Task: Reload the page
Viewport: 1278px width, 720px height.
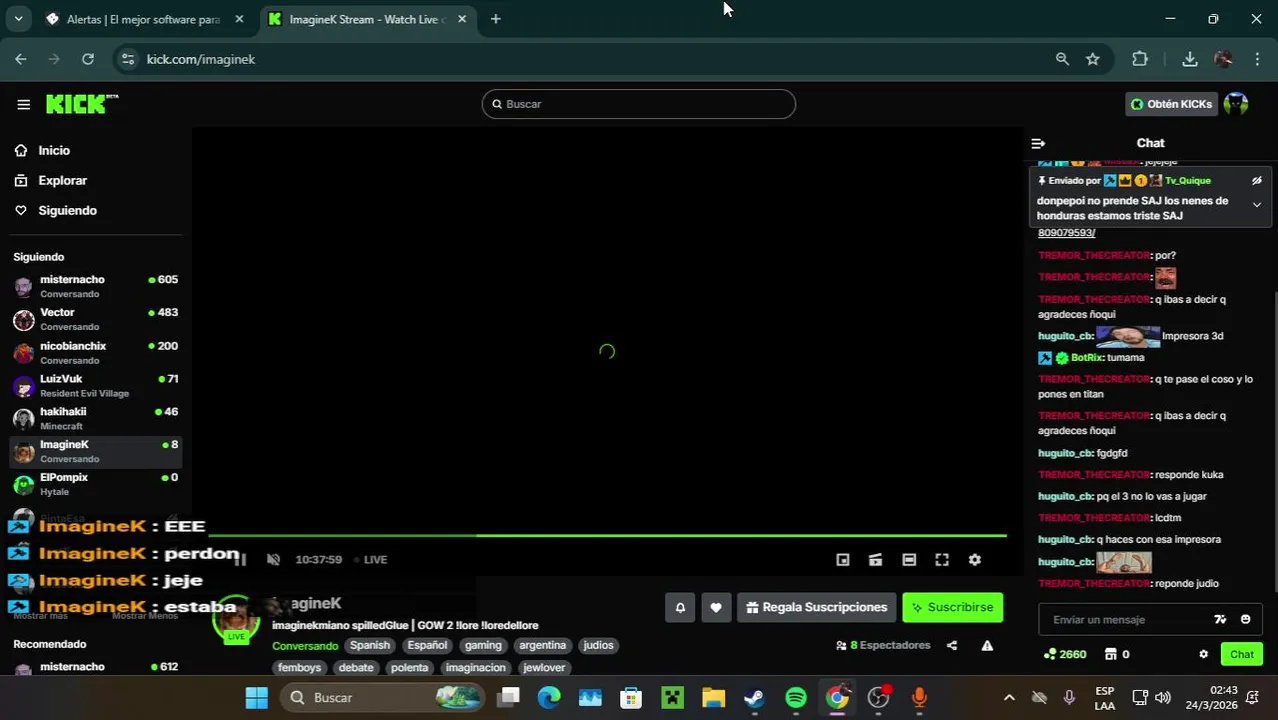Action: click(88, 59)
